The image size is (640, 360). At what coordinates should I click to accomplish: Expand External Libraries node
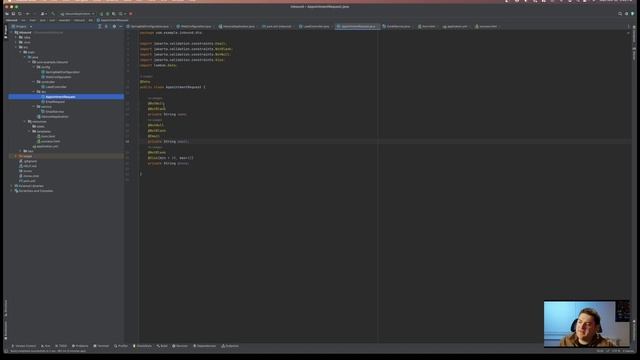pos(11,186)
